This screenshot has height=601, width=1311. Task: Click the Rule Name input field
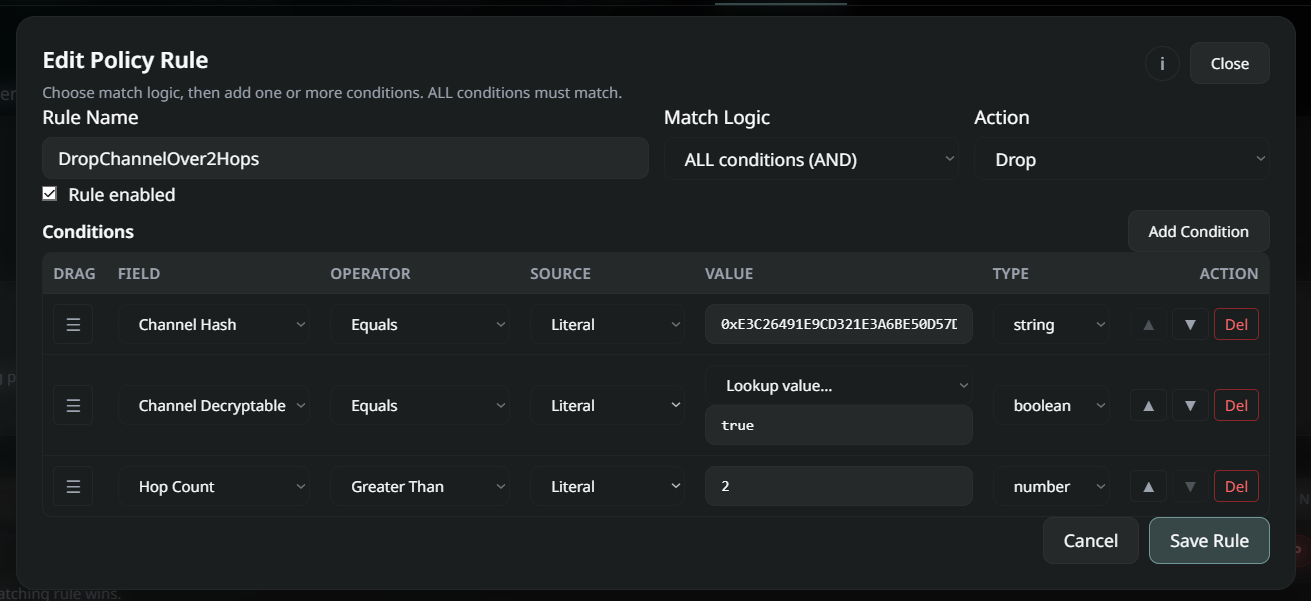(345, 159)
